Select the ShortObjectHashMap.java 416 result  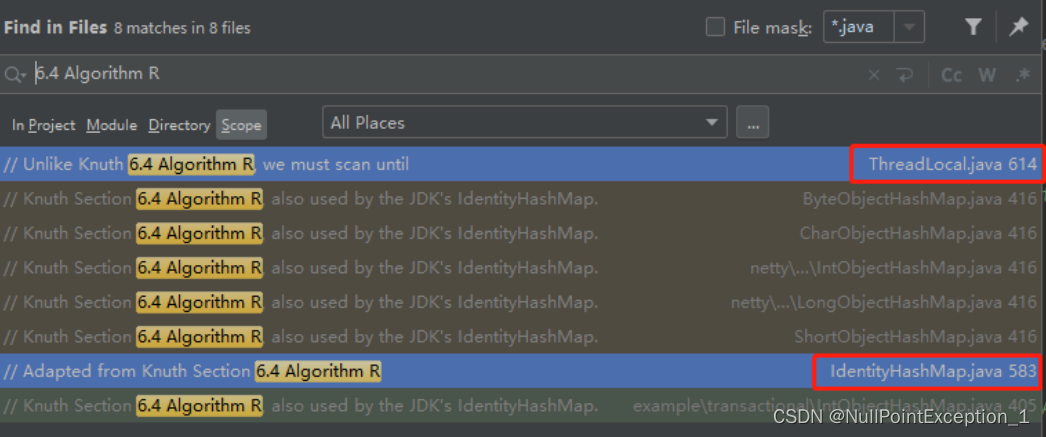click(520, 337)
